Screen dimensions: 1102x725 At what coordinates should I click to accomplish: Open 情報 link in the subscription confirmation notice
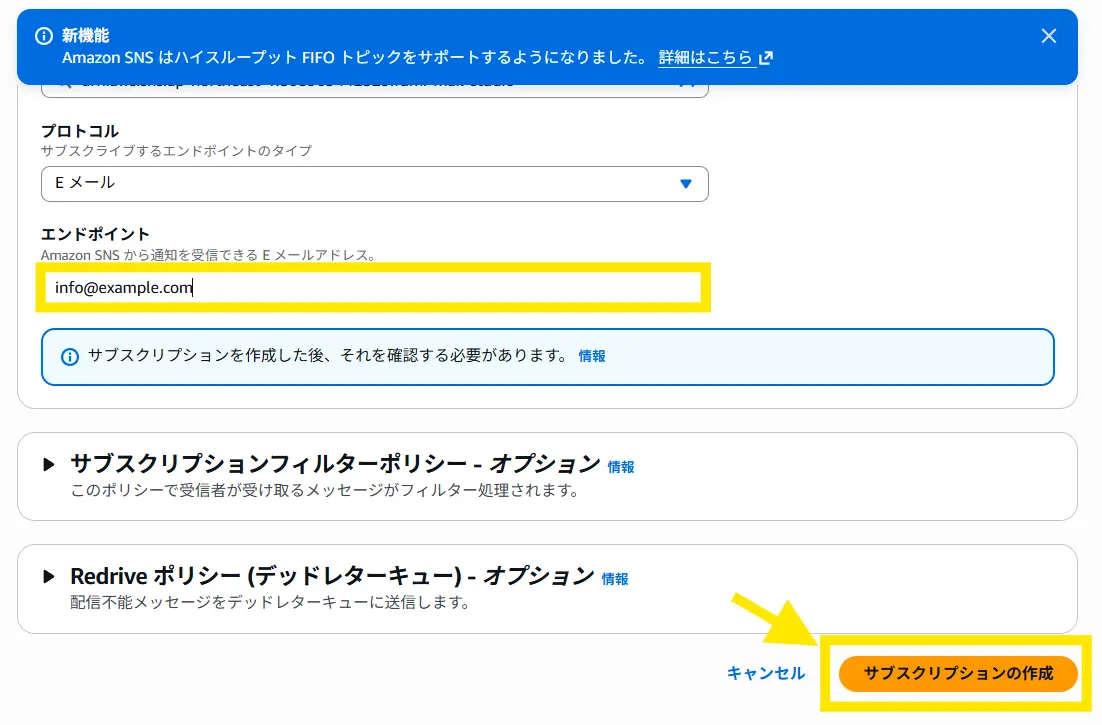click(592, 356)
